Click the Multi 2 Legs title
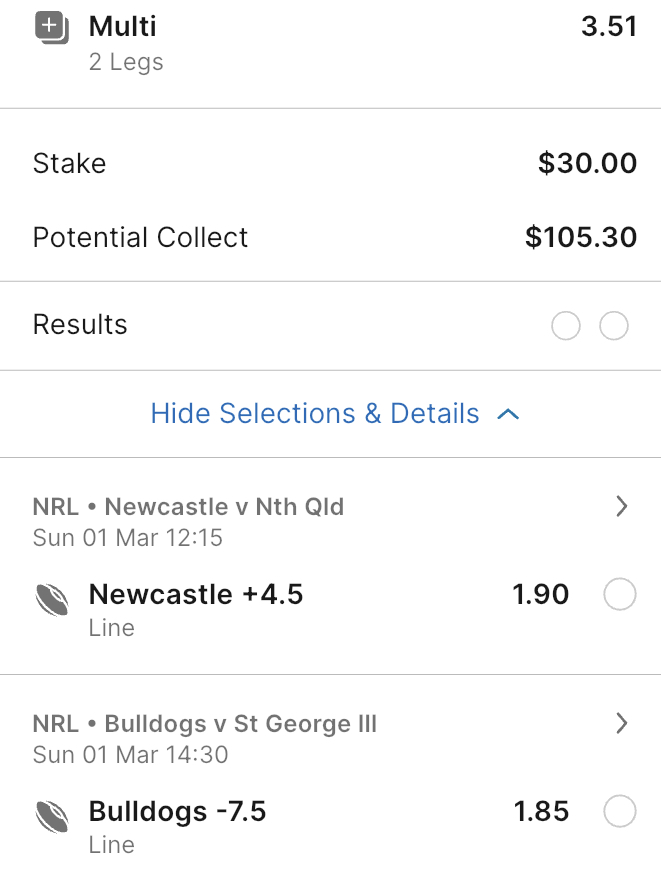Viewport: 661px width, 878px height. click(x=123, y=27)
